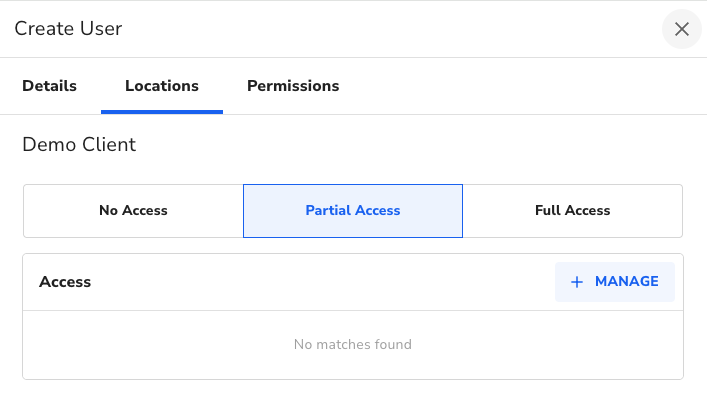Choose the Partial Access option
Screen dimensions: 707x413
(353, 211)
